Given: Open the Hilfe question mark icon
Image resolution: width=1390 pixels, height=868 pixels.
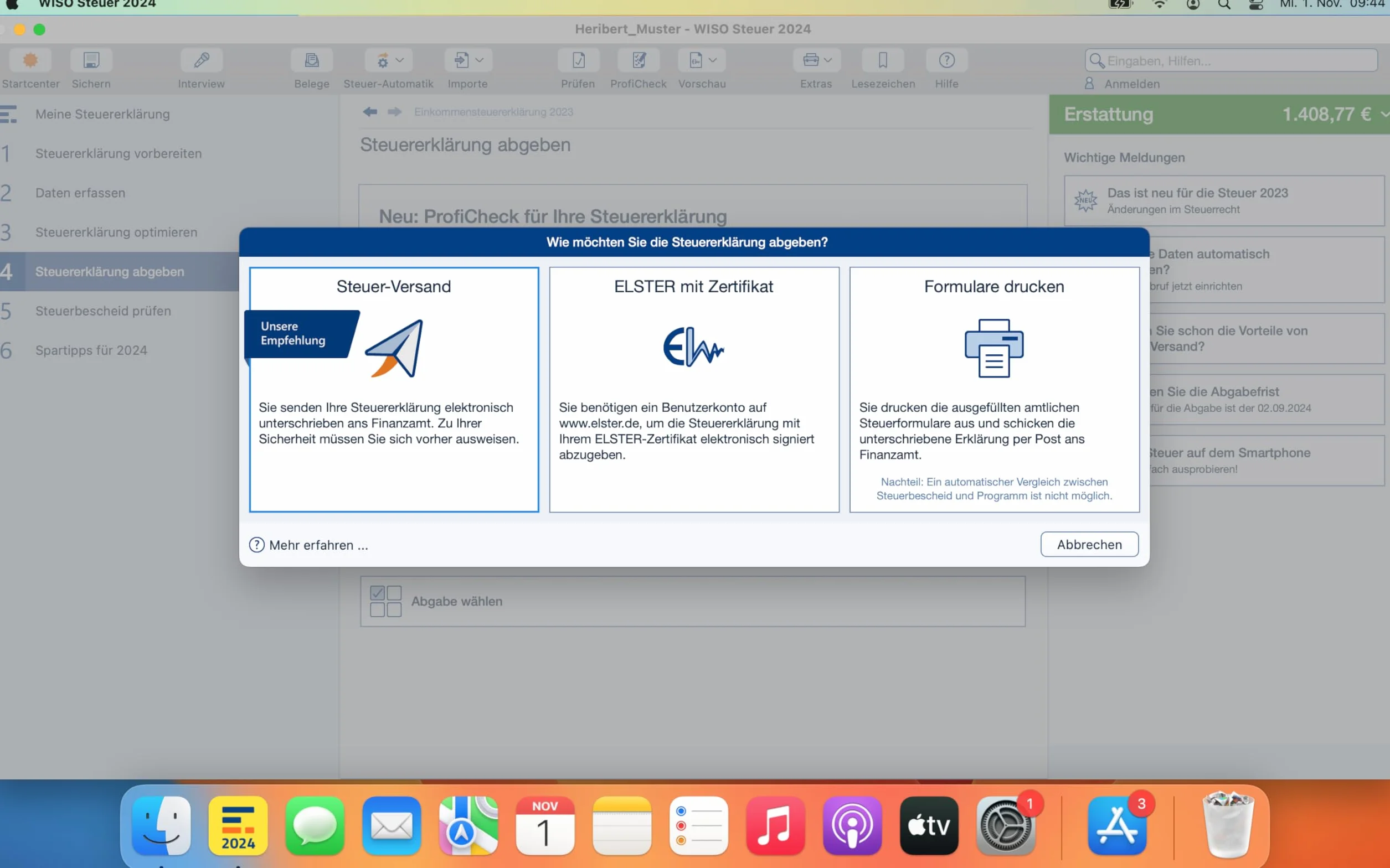Looking at the screenshot, I should click(946, 60).
